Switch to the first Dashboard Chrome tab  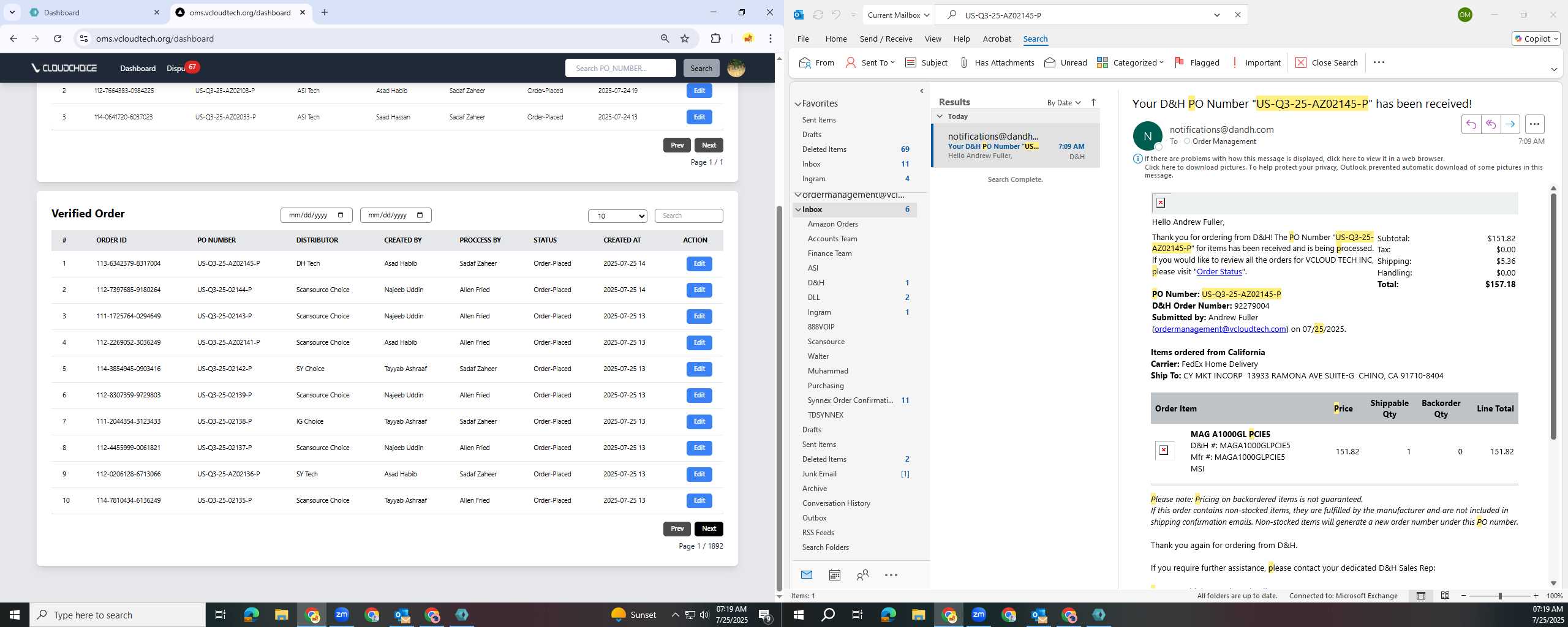pos(94,12)
